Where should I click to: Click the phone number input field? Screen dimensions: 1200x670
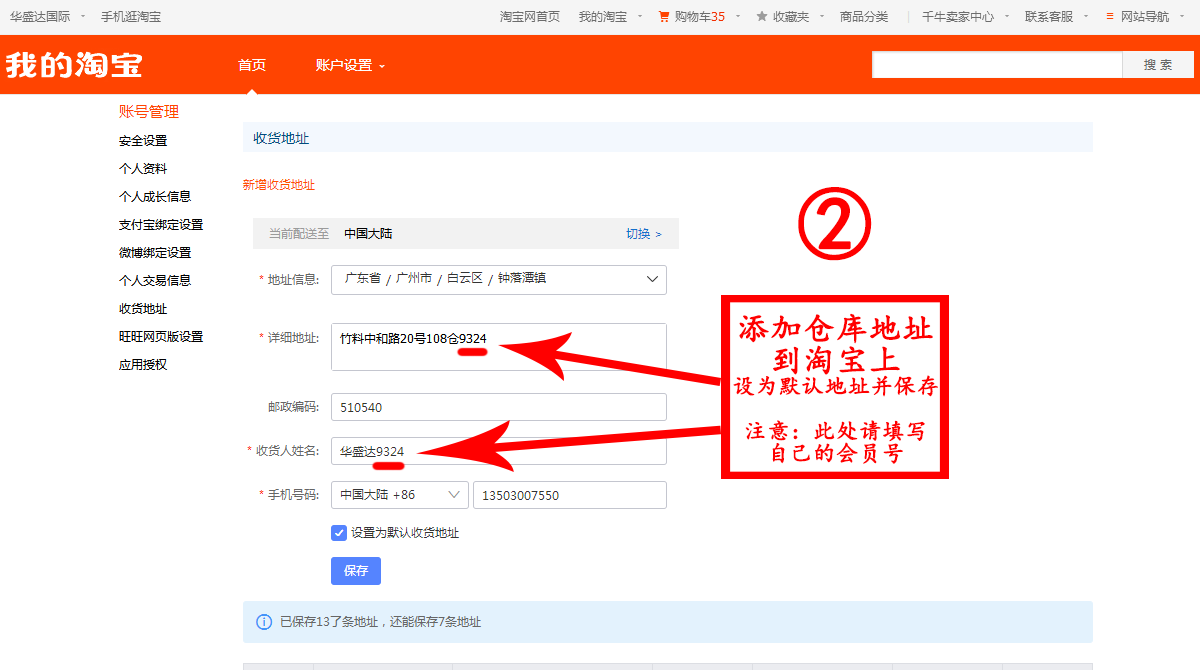click(x=570, y=495)
